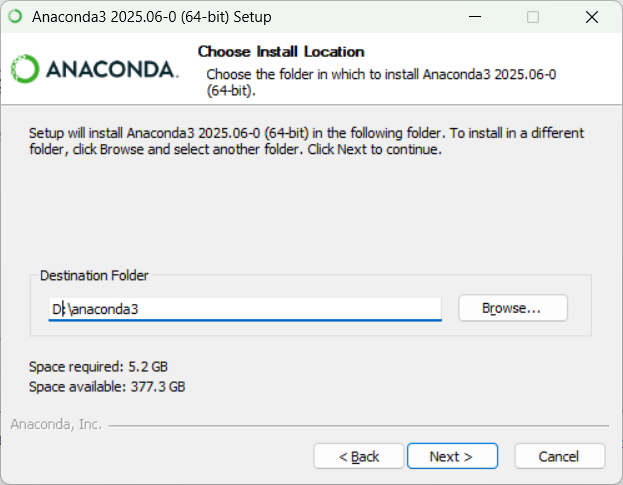The image size is (623, 485).
Task: Click the window title Anaconda3 2025.06-0 Setup
Action: [x=152, y=17]
